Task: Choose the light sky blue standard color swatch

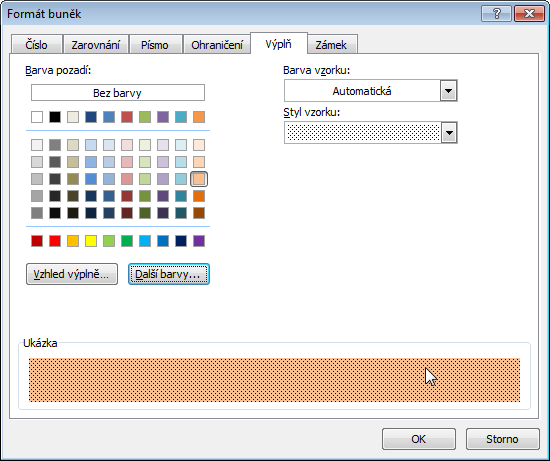Action: [x=145, y=241]
